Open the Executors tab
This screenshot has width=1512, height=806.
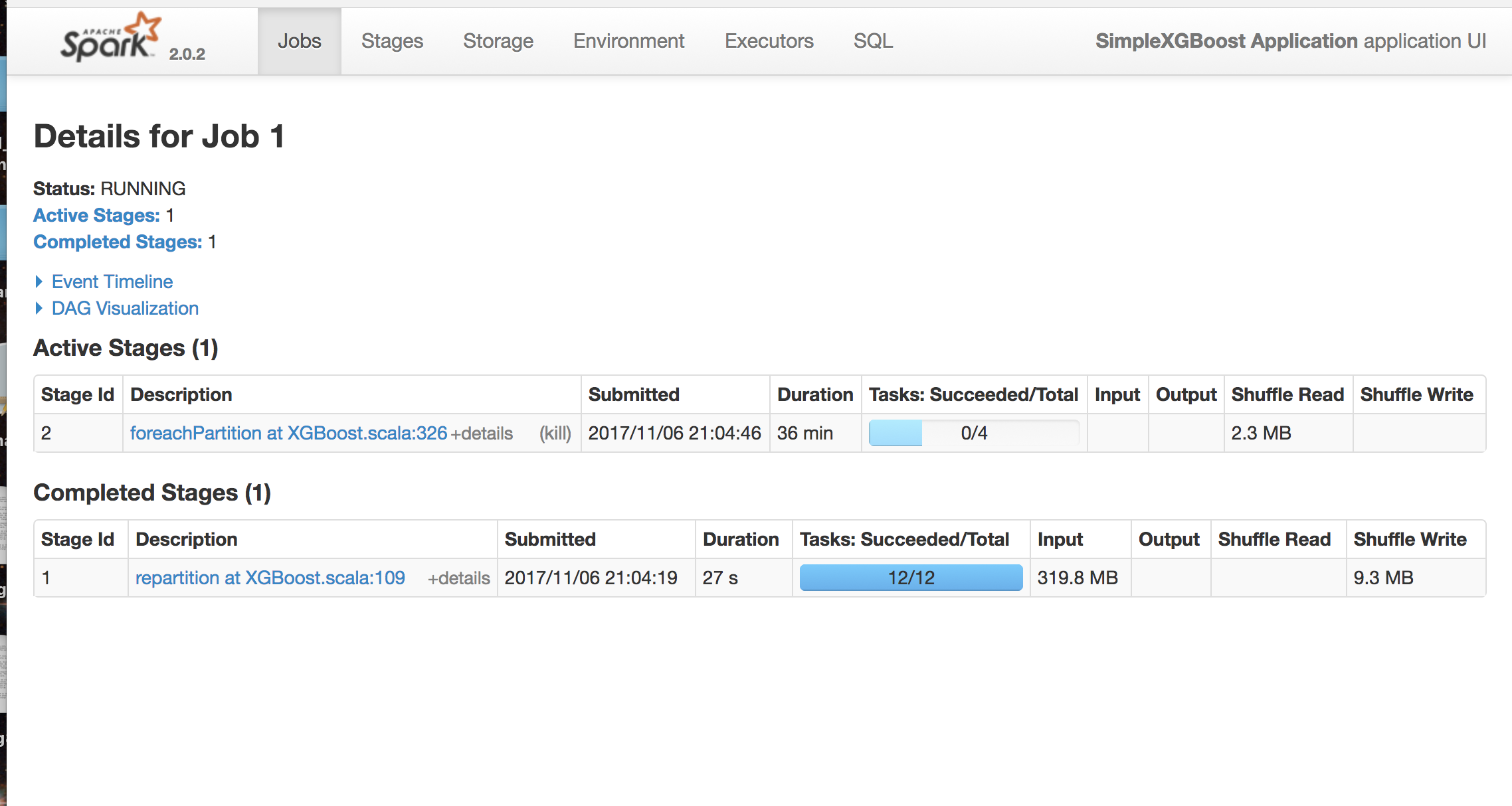point(769,40)
